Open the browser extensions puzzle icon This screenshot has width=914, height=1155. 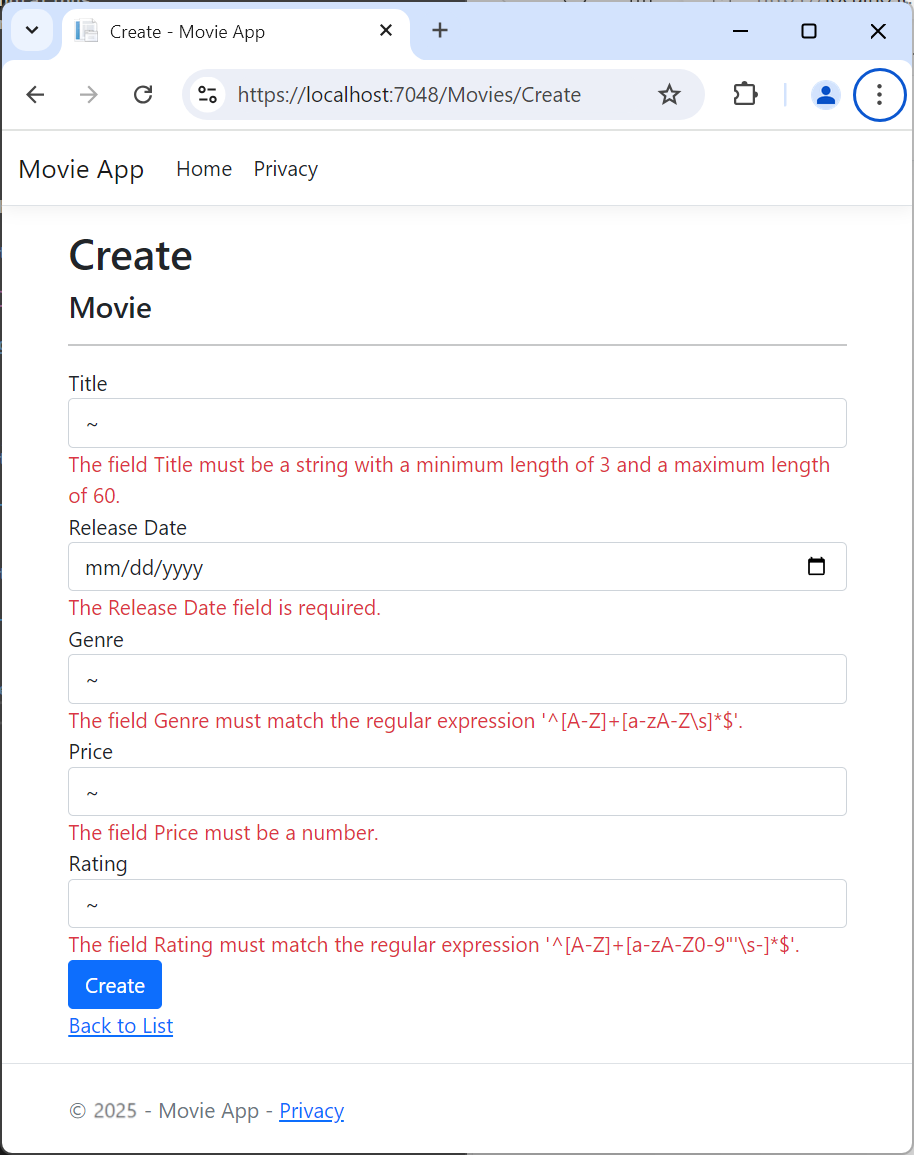click(745, 94)
